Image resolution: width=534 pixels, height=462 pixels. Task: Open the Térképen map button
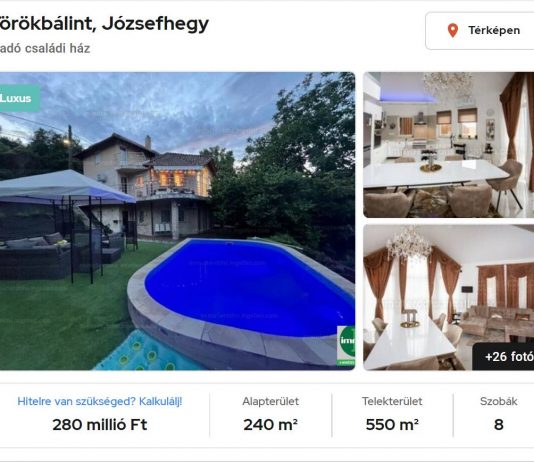pyautogui.click(x=480, y=31)
